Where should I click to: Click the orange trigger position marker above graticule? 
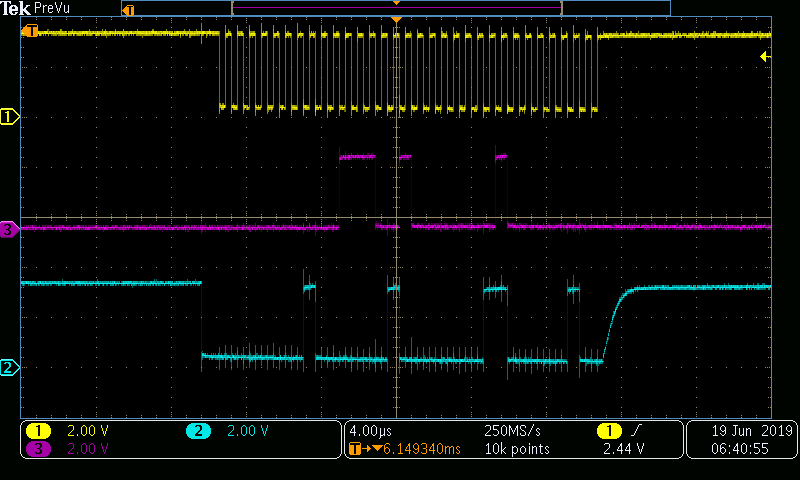tap(396, 19)
